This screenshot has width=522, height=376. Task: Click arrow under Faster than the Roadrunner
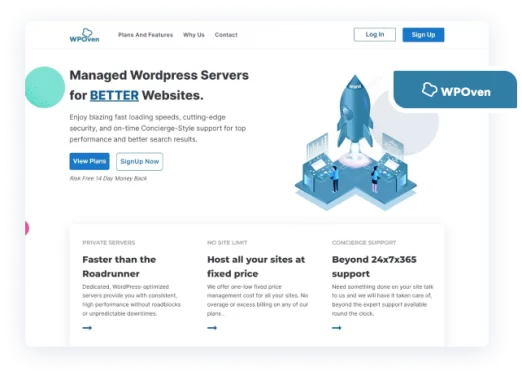point(87,328)
